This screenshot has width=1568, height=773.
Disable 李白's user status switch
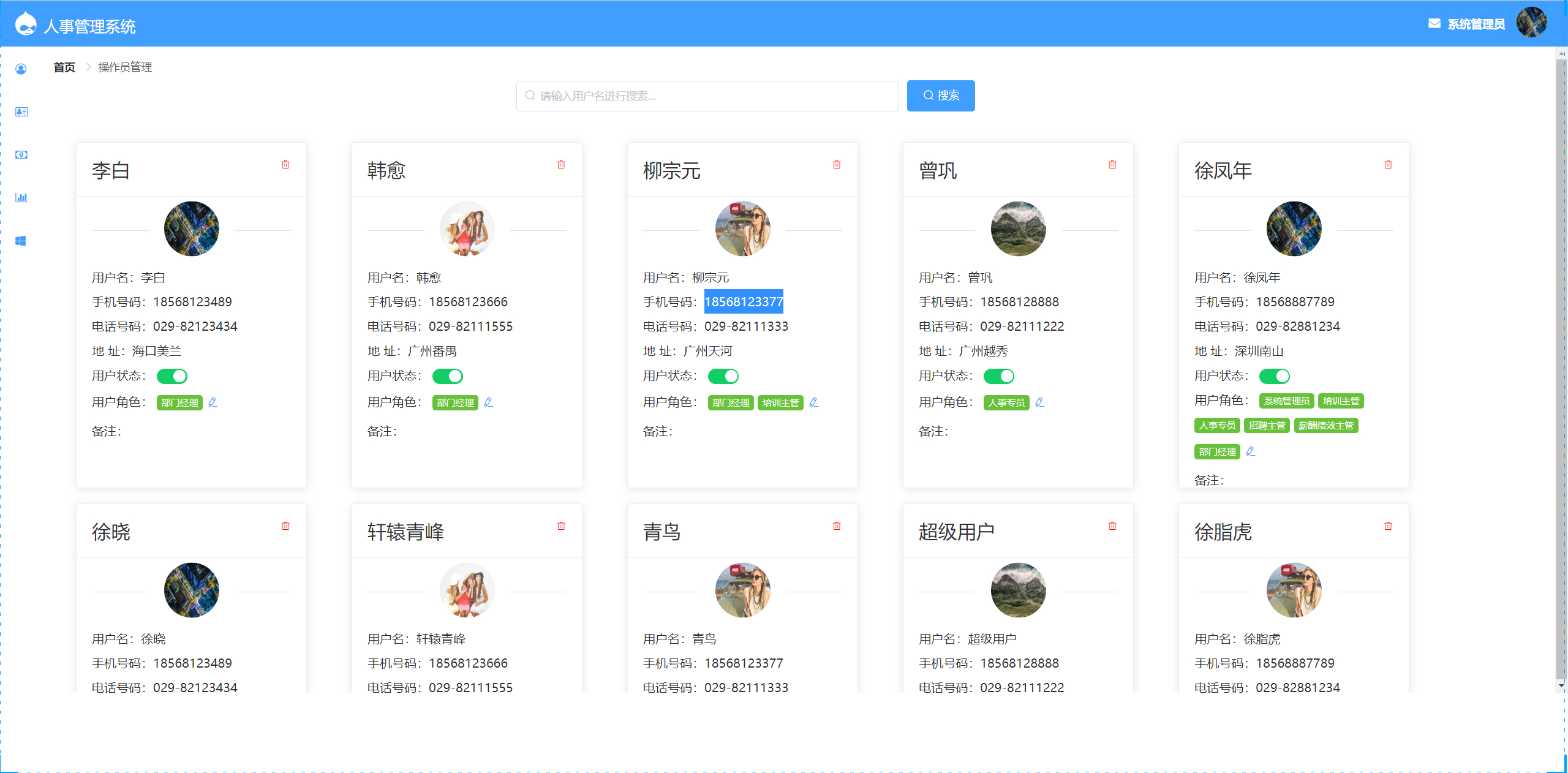tap(172, 376)
